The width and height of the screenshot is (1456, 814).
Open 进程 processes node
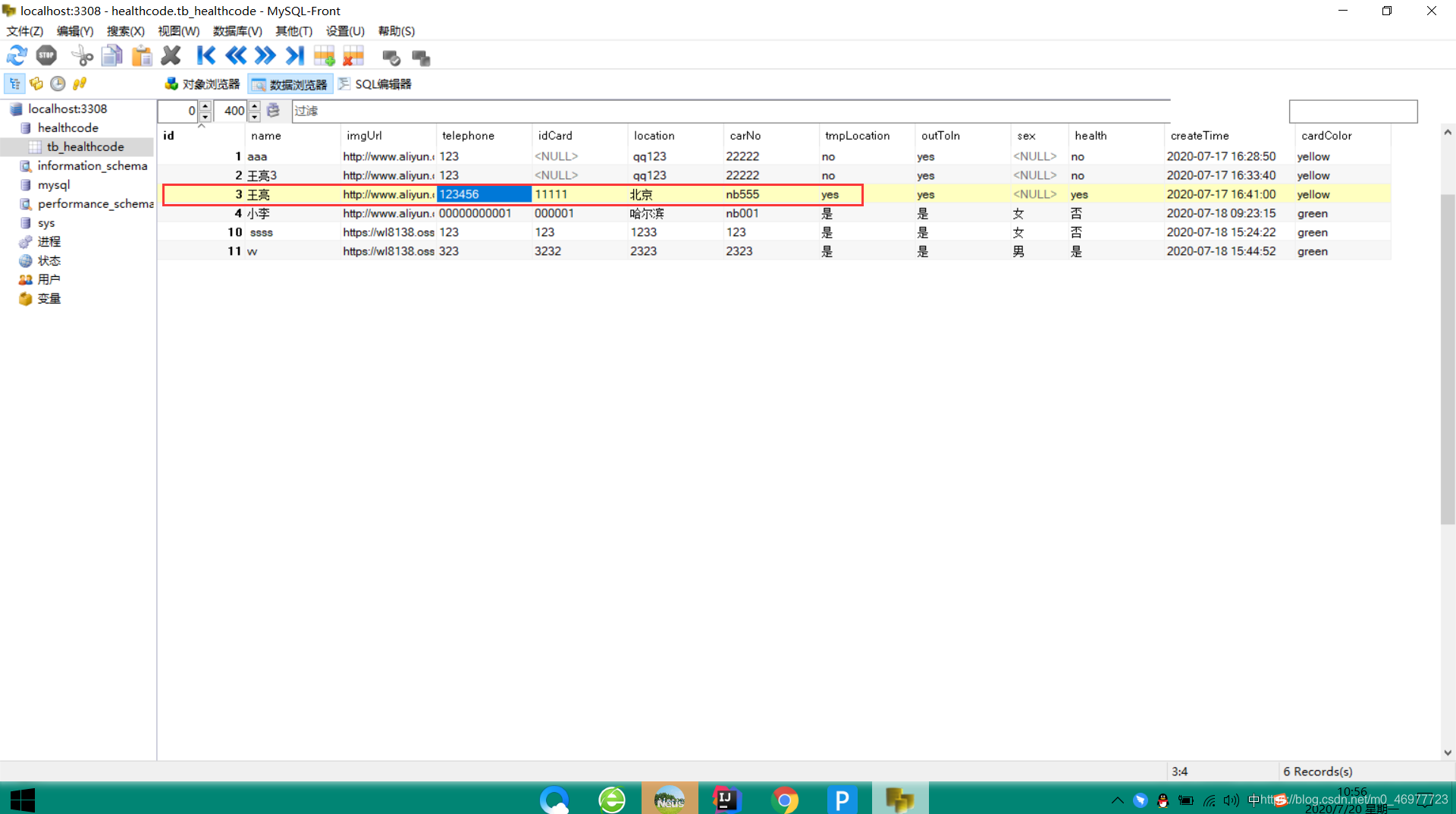49,241
